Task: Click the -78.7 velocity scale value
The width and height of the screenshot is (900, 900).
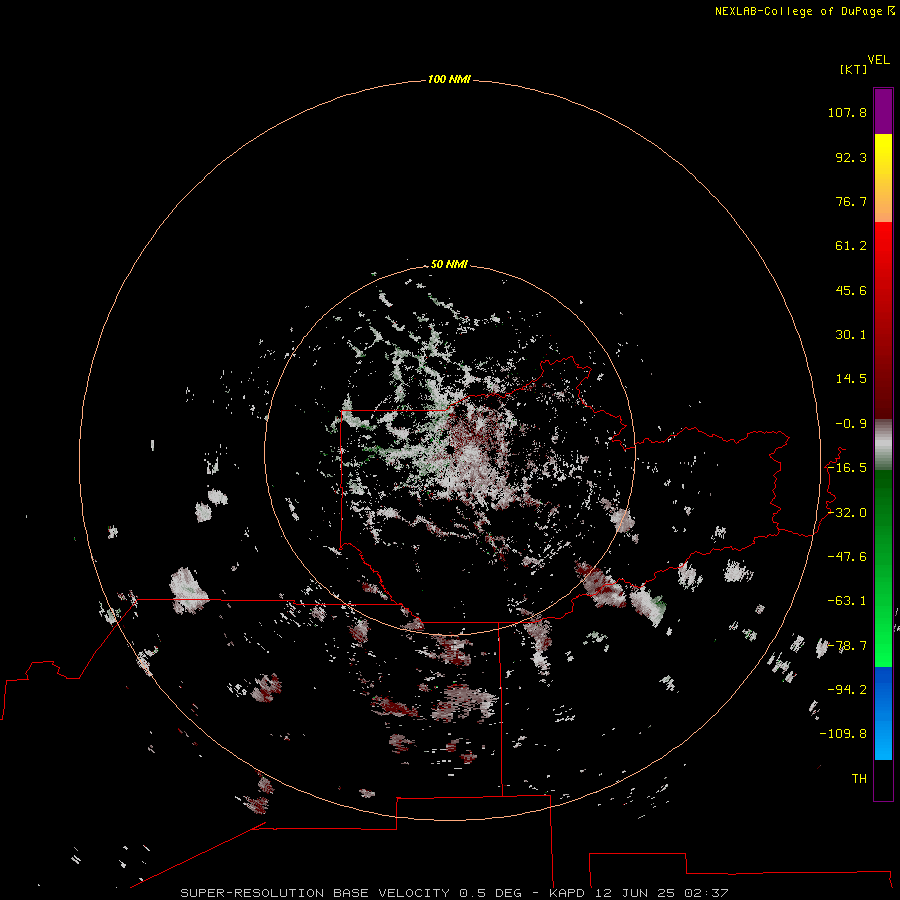Action: 847,646
